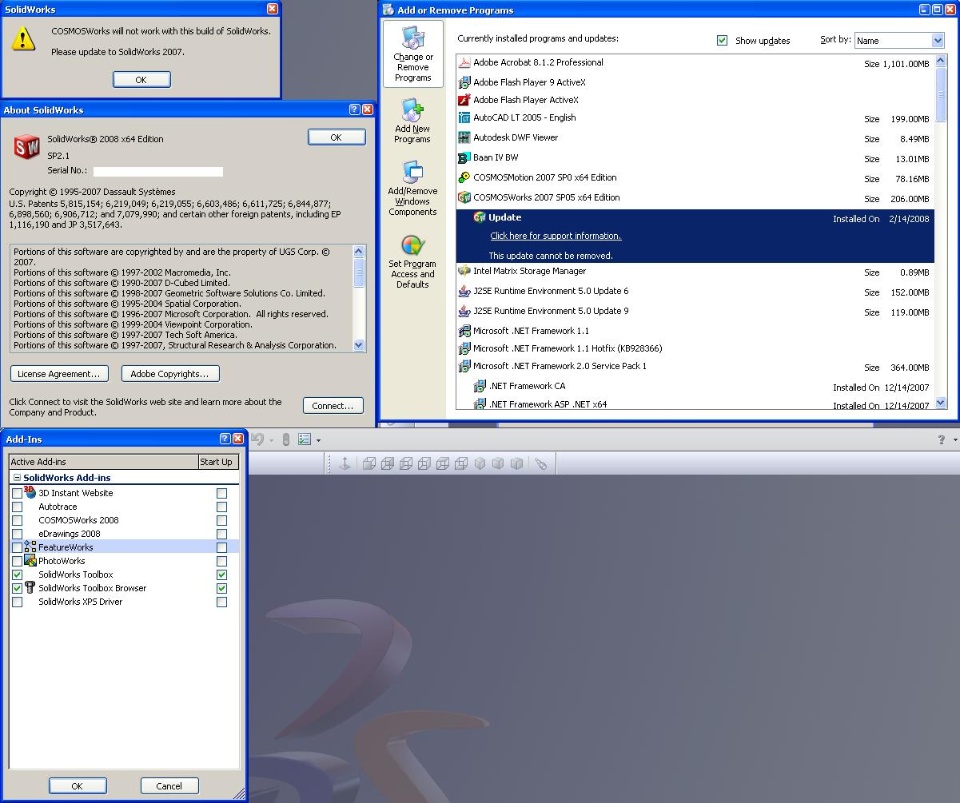Enable the eDrawings 2008 active add-in checkbox
Screen dimensions: 960x803
click(x=17, y=534)
